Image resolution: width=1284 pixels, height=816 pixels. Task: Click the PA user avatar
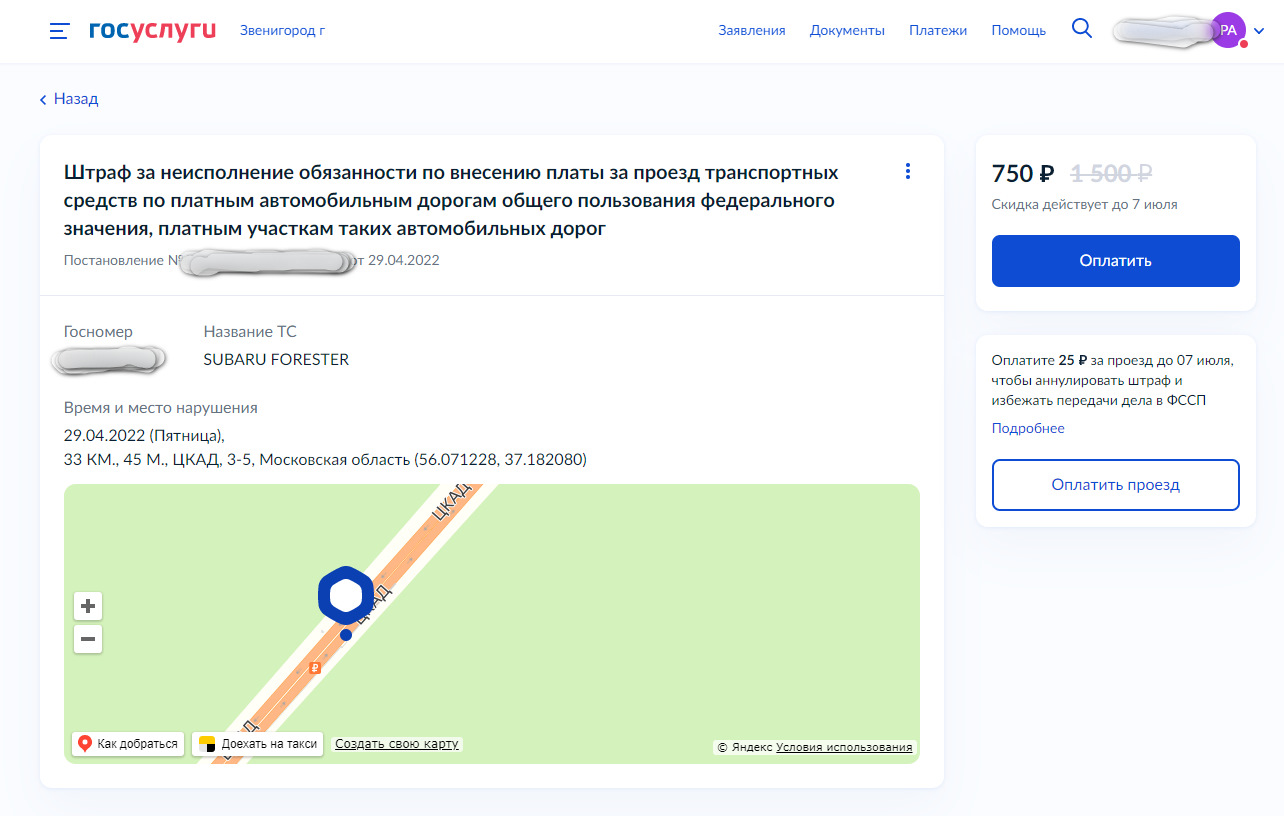(1229, 30)
